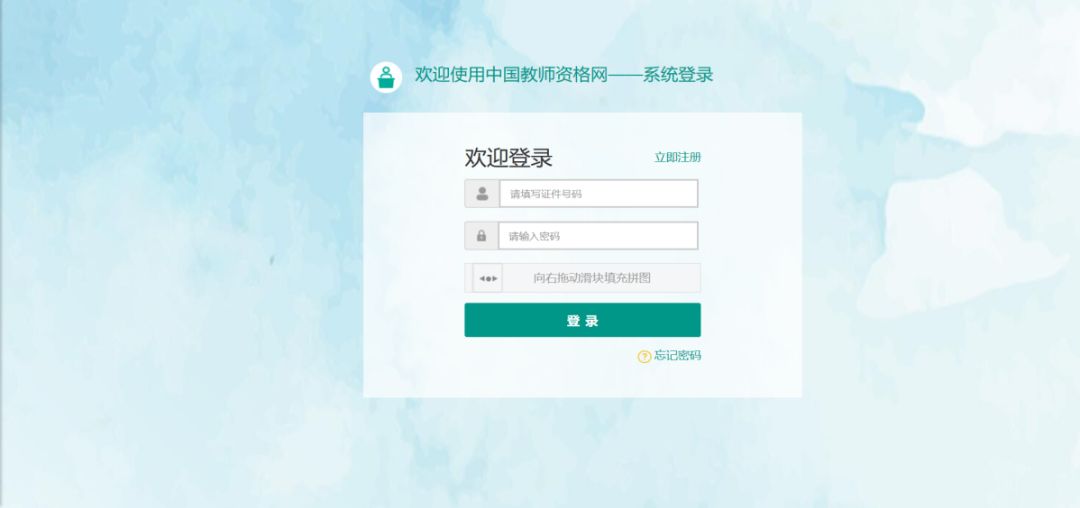Click the 登录 label inside green button
This screenshot has width=1080, height=508.
pos(583,321)
